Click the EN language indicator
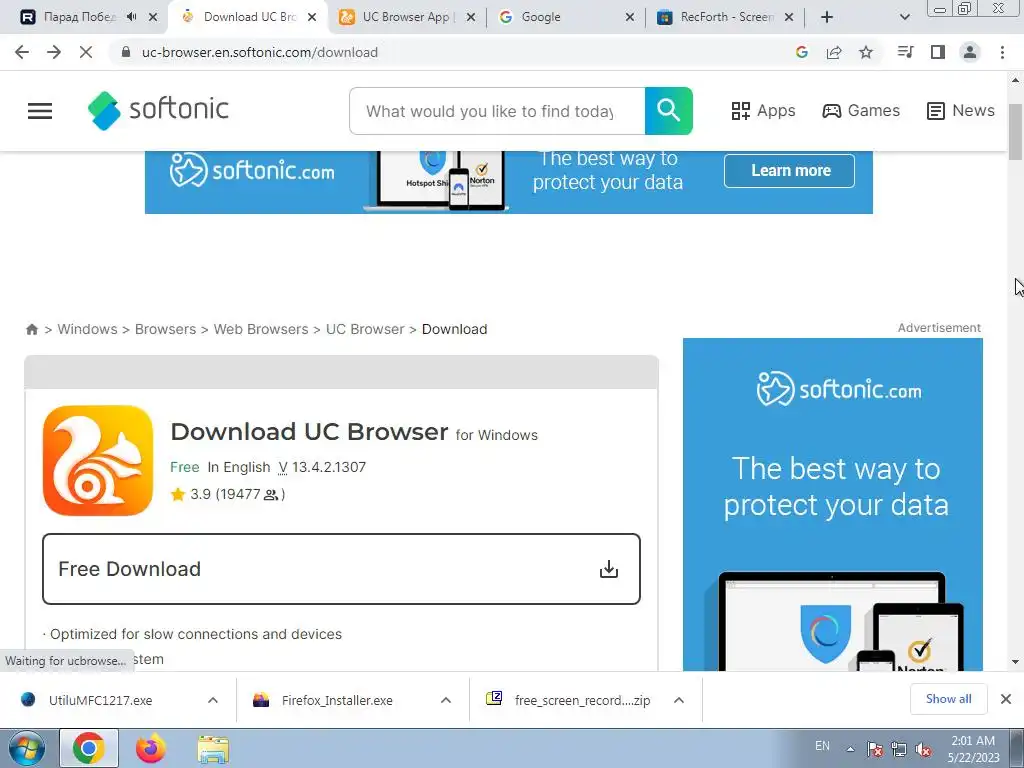The height and width of the screenshot is (768, 1024). [822, 746]
